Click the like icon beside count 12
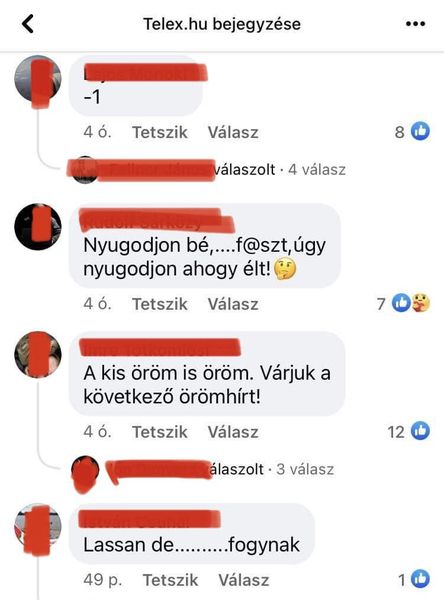The image size is (444, 600). point(420,431)
